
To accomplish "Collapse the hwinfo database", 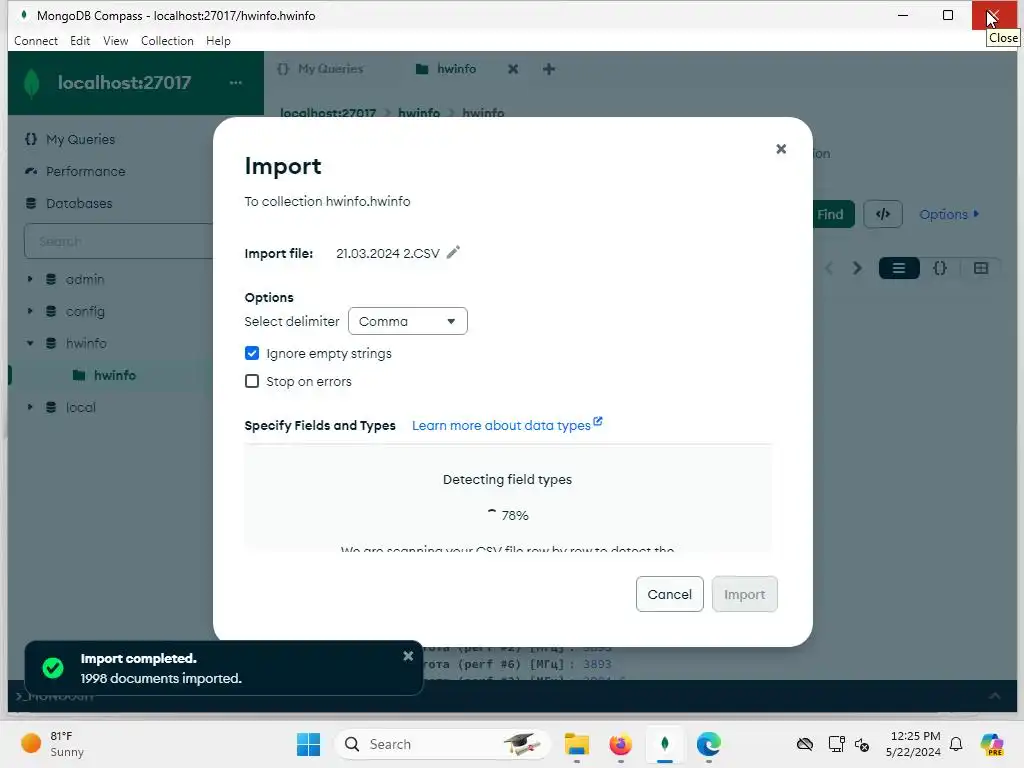I will 29,343.
